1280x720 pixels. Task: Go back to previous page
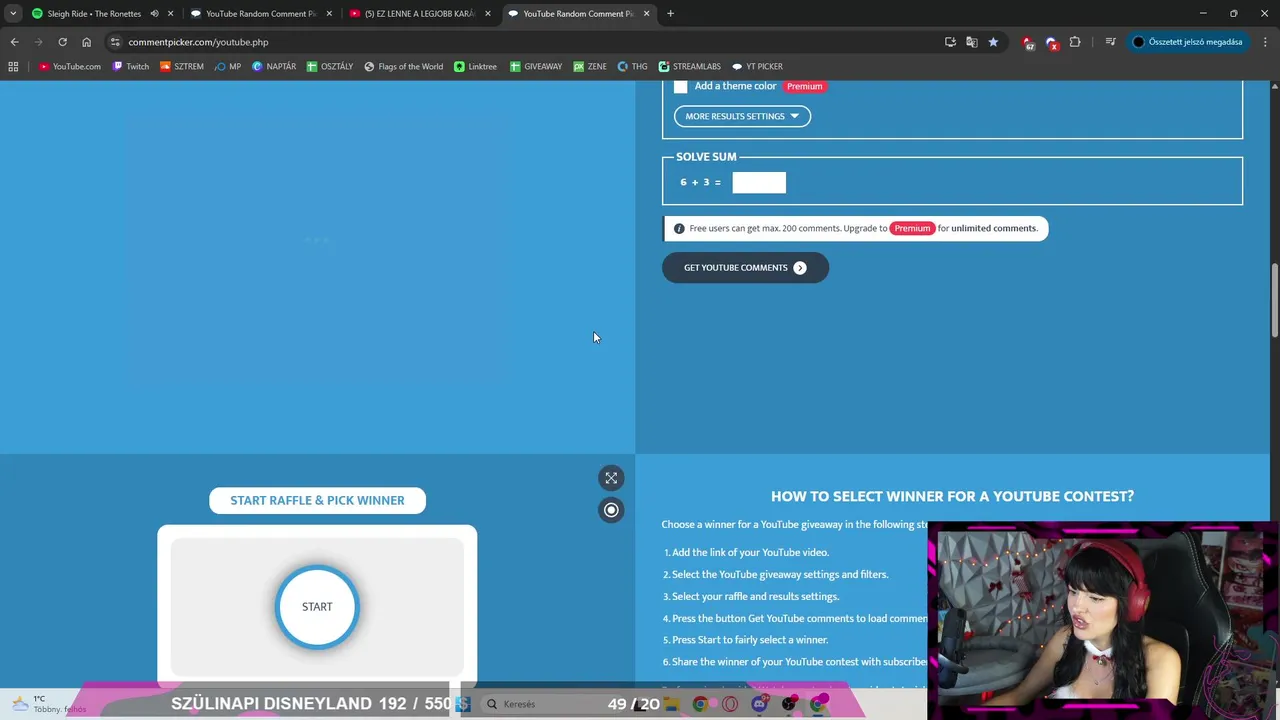pos(14,42)
